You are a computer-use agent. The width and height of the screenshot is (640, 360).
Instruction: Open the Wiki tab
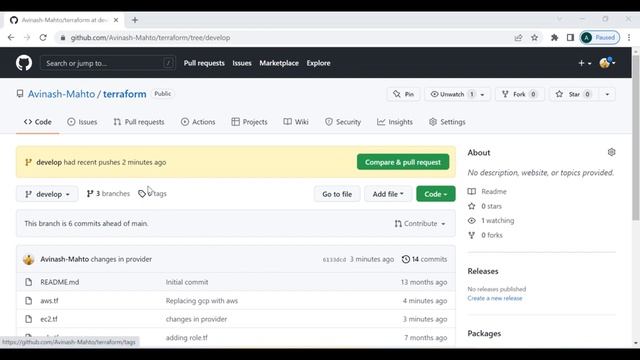296,122
